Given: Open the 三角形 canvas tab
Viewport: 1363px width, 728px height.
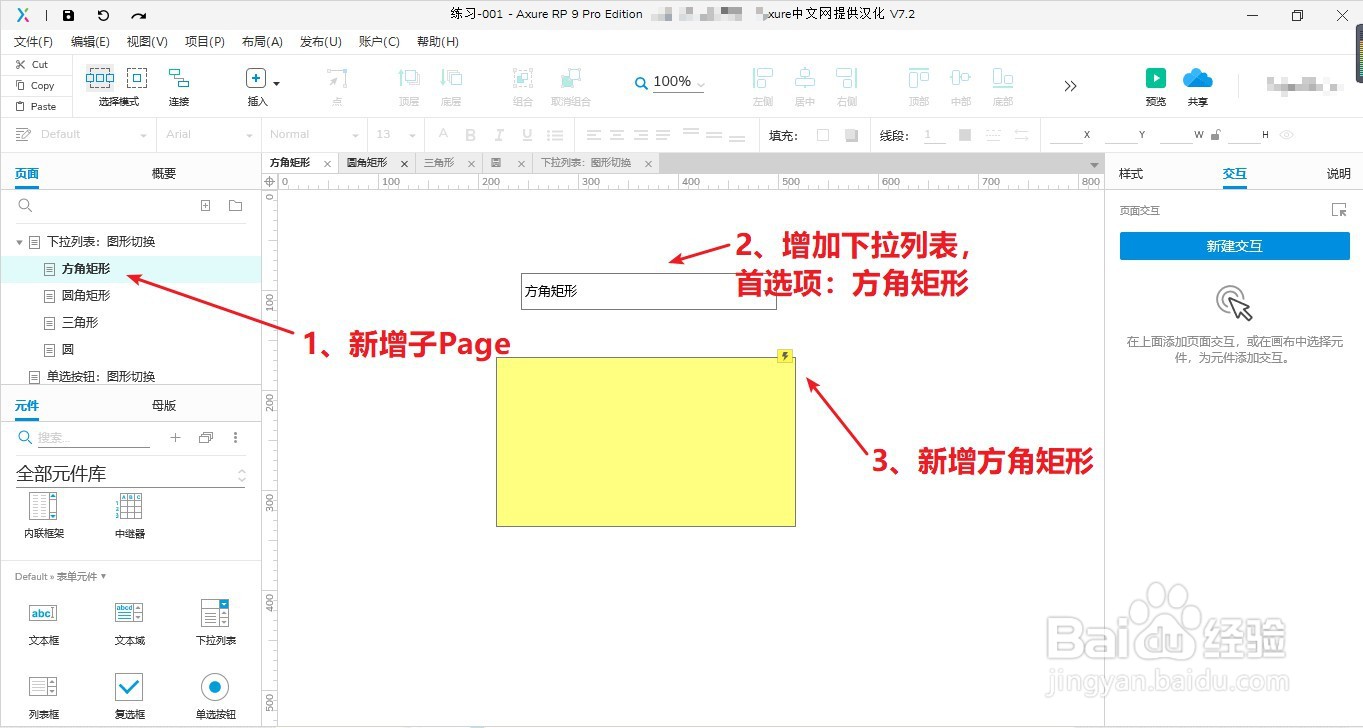Looking at the screenshot, I should click(439, 163).
